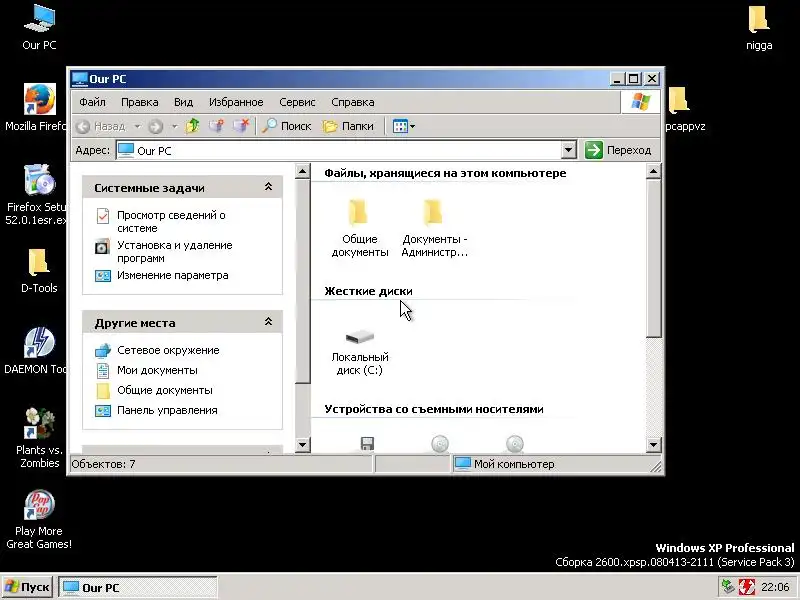Open the Справка menu
The width and height of the screenshot is (800, 600).
[x=353, y=102]
